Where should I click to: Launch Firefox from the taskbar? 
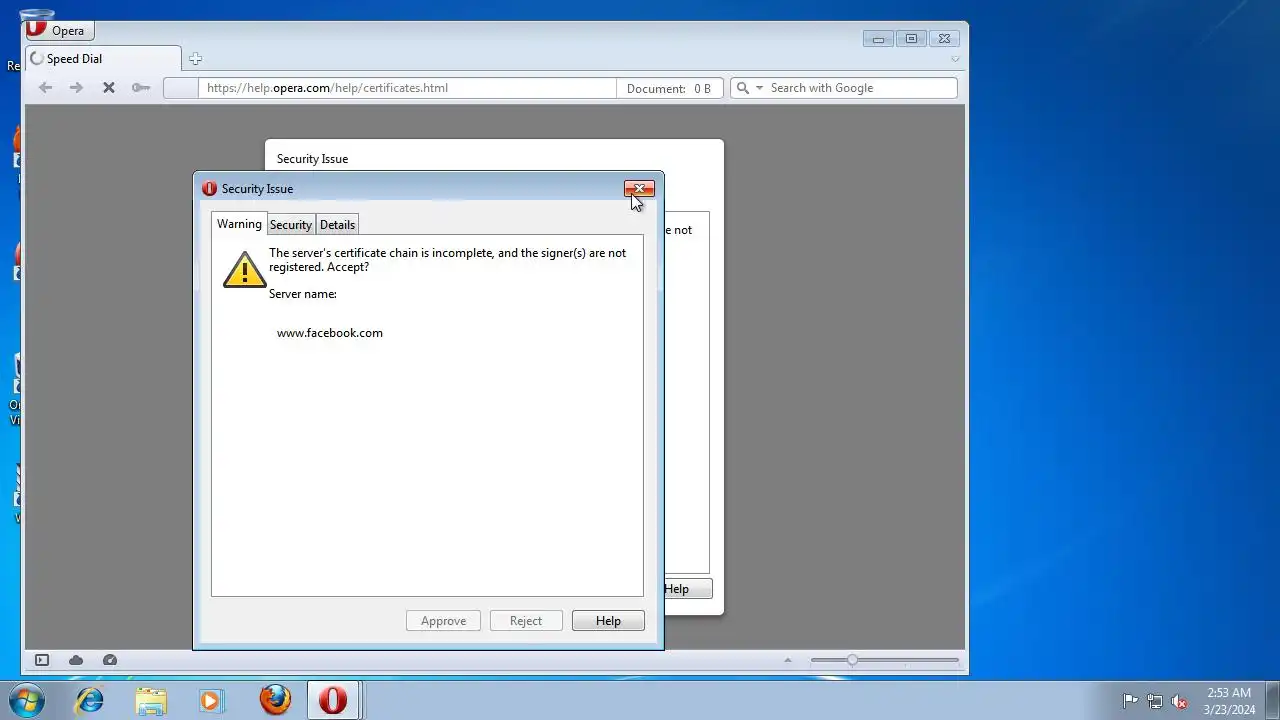[x=275, y=700]
